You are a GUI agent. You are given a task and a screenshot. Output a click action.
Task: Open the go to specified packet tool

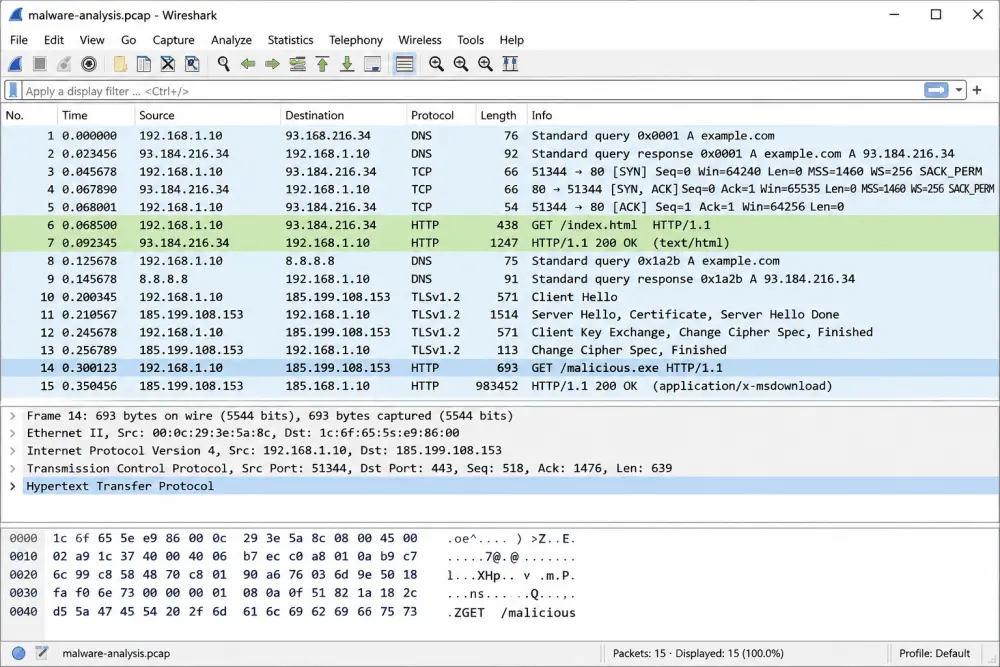tap(297, 64)
